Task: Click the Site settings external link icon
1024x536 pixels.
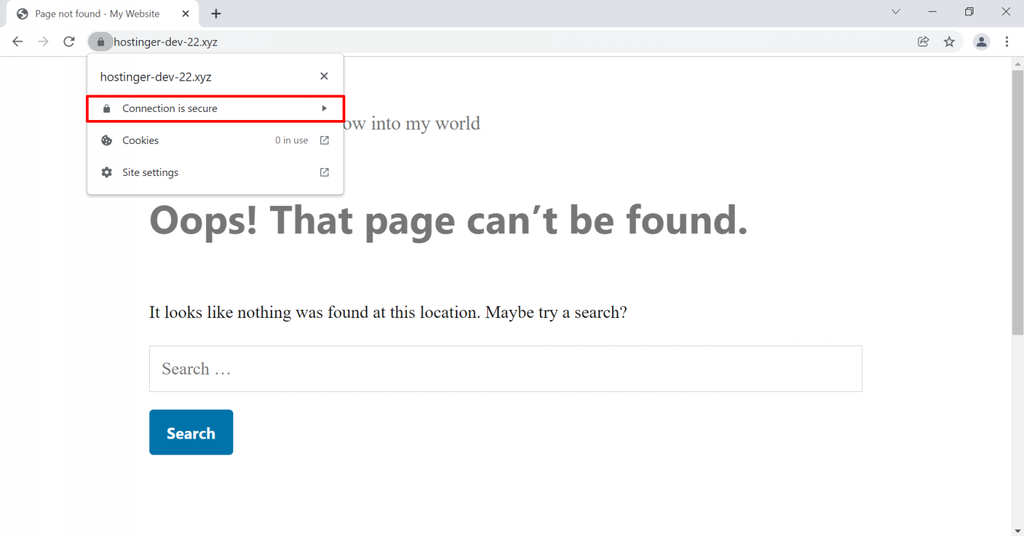Action: pyautogui.click(x=324, y=172)
